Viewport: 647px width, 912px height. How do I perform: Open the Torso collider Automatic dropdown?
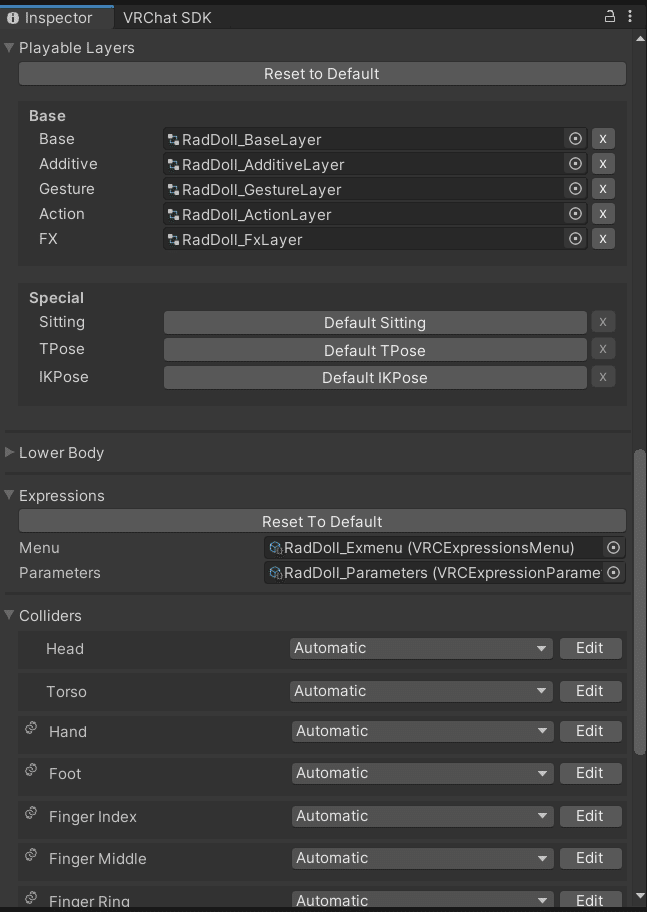click(x=421, y=691)
